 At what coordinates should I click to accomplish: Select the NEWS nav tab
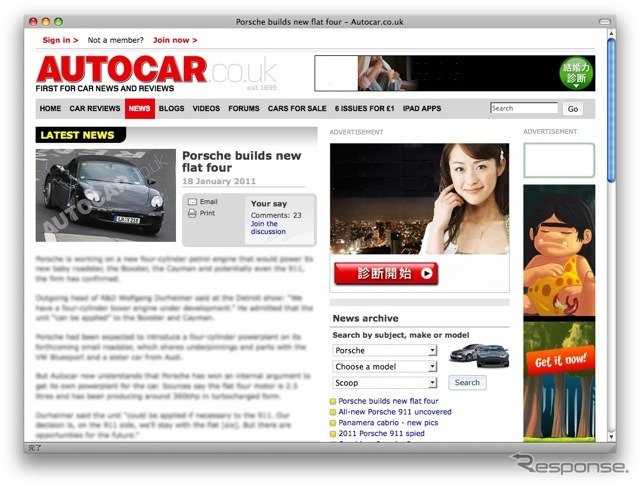(140, 109)
